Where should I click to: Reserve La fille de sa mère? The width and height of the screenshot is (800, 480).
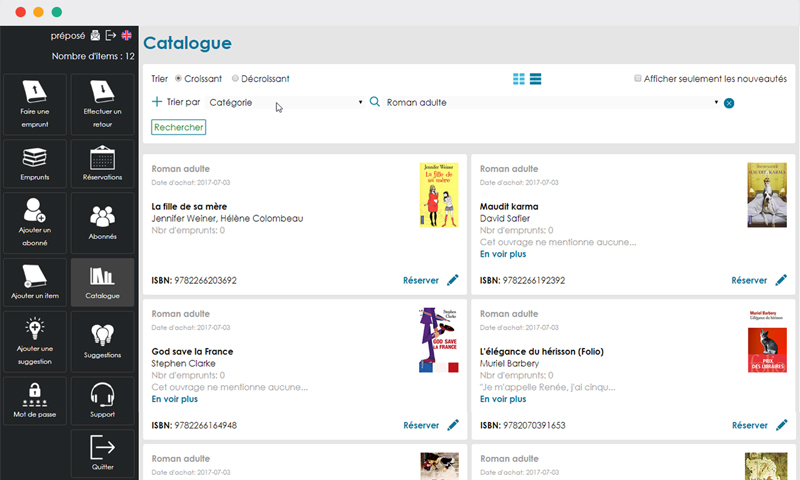(x=421, y=281)
